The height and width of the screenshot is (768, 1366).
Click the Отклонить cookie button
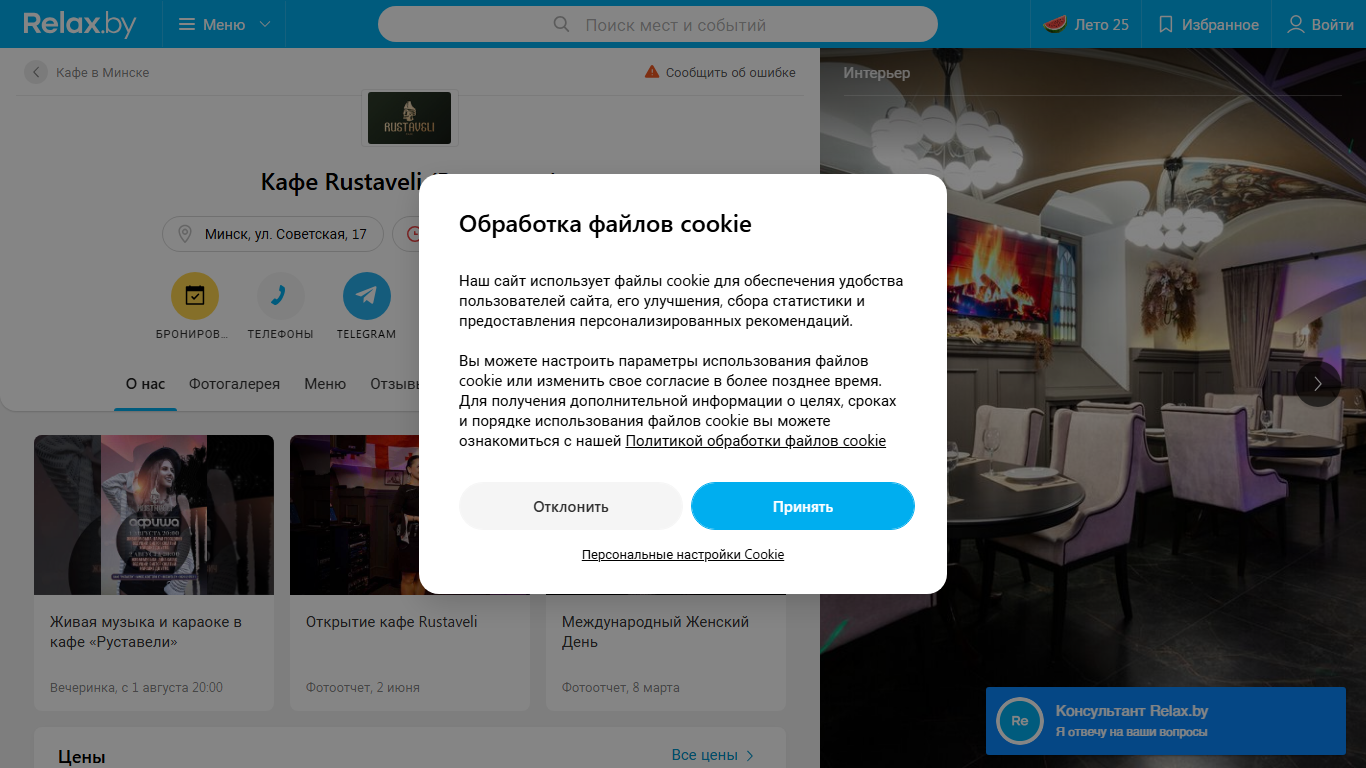point(571,506)
